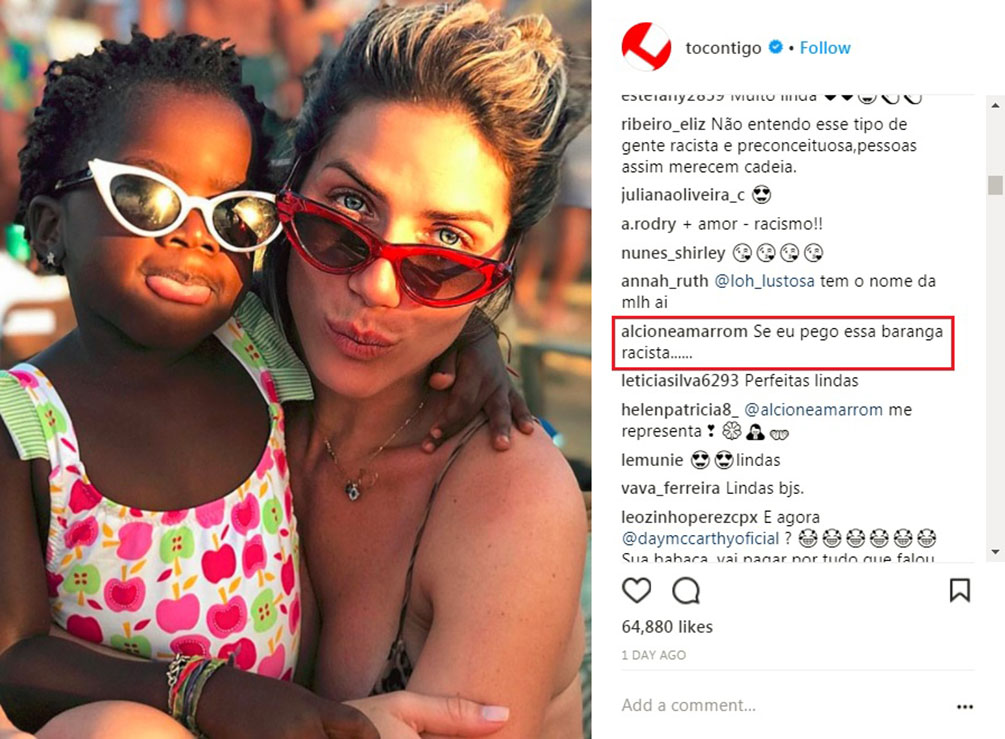Click the comments scrollbar down arrow
The width and height of the screenshot is (1005, 739).
[x=995, y=551]
